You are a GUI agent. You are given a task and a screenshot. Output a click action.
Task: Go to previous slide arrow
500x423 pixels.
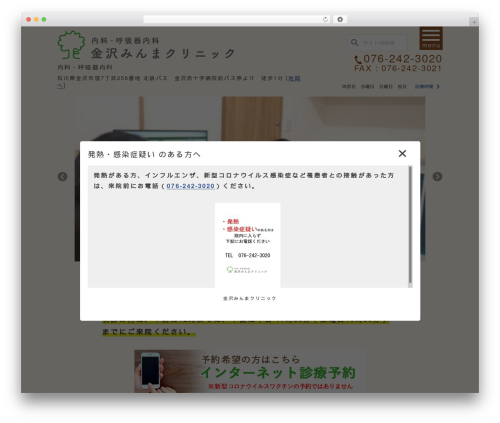pos(63,176)
